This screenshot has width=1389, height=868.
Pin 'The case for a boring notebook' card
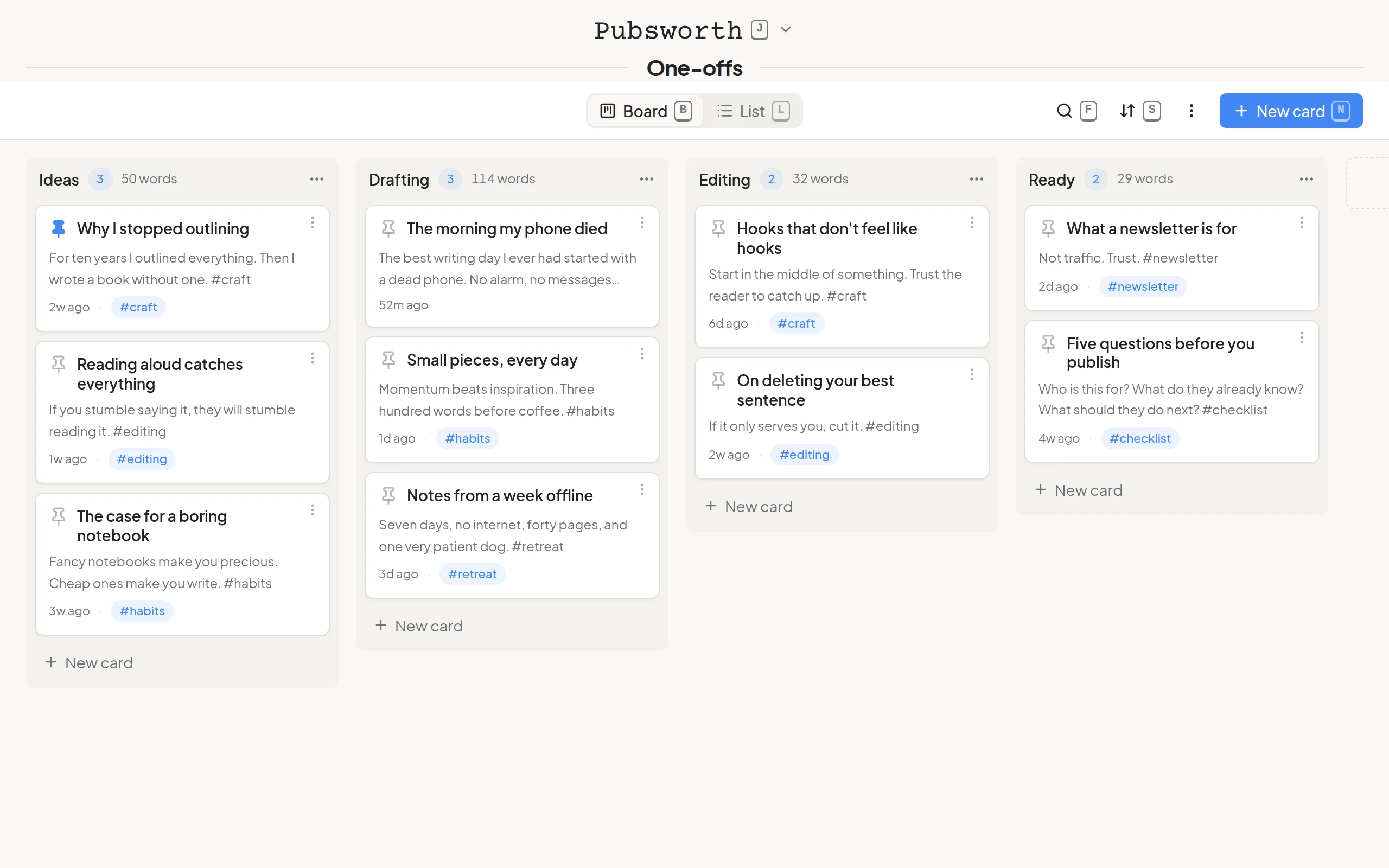tap(59, 516)
